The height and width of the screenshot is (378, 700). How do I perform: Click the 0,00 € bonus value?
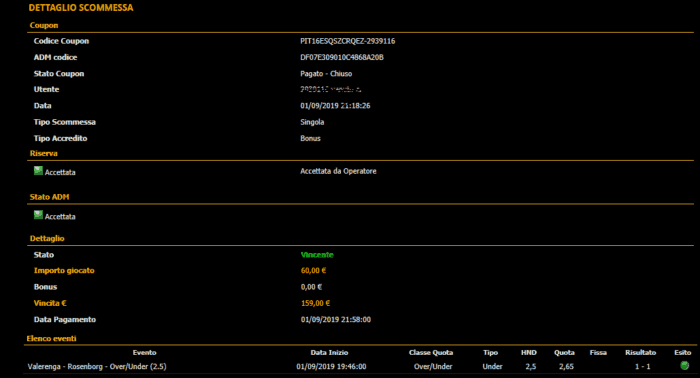(311, 287)
